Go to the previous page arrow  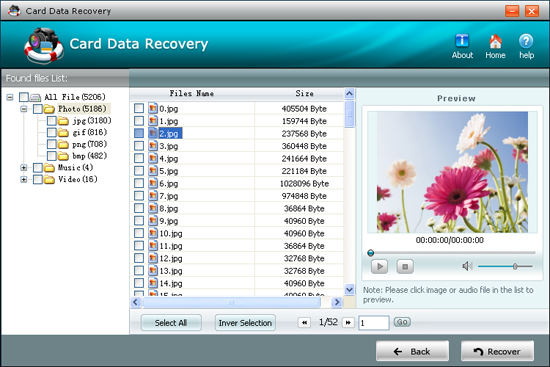pos(304,322)
